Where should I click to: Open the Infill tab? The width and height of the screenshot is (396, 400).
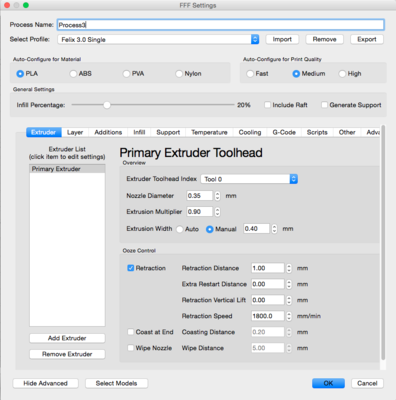(139, 132)
